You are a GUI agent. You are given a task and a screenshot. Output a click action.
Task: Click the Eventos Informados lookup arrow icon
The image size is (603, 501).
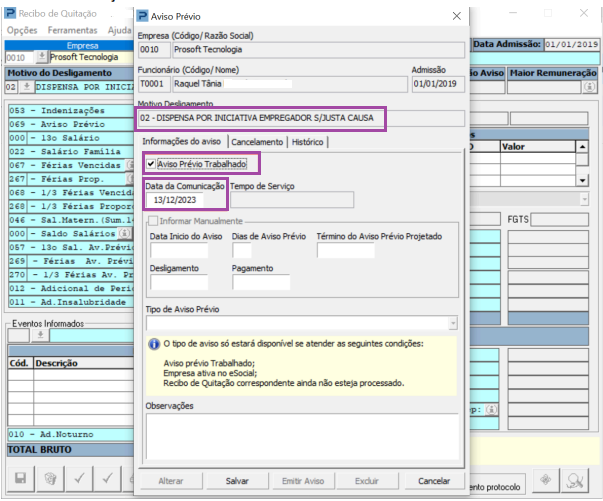40,335
